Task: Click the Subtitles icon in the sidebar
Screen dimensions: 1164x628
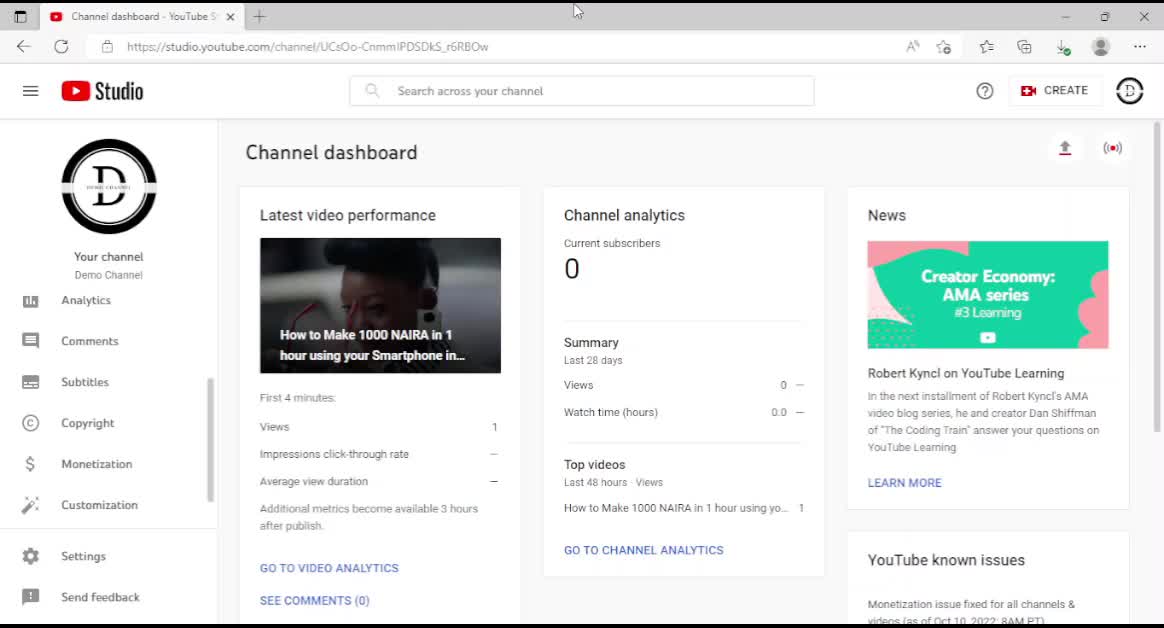Action: click(x=30, y=382)
